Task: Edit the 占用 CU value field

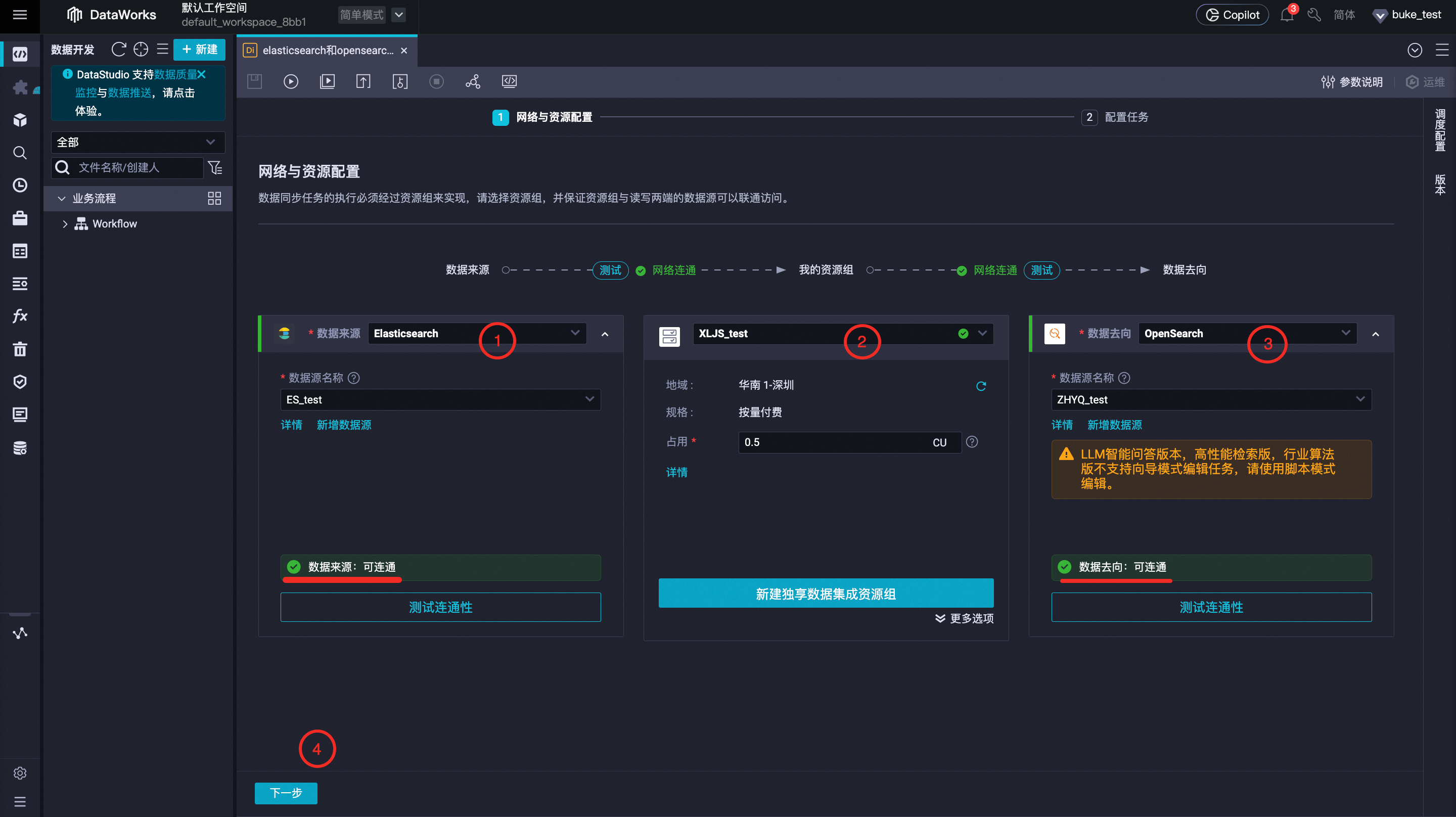Action: [x=849, y=442]
